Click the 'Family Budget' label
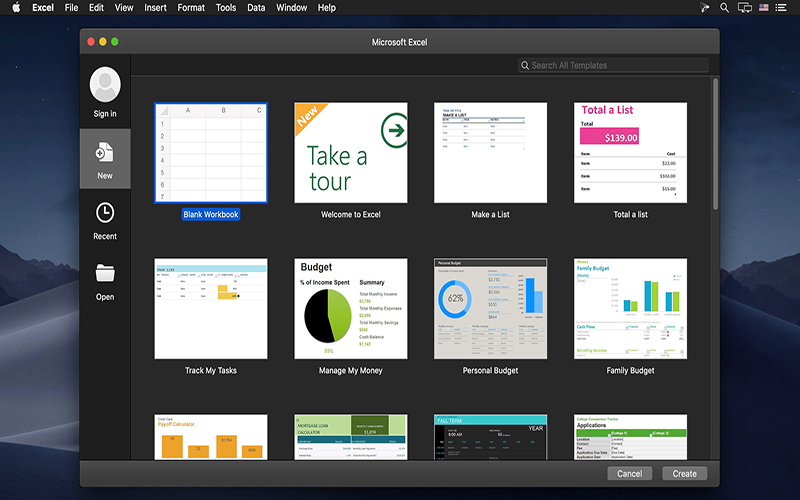The width and height of the screenshot is (800, 500). [630, 370]
